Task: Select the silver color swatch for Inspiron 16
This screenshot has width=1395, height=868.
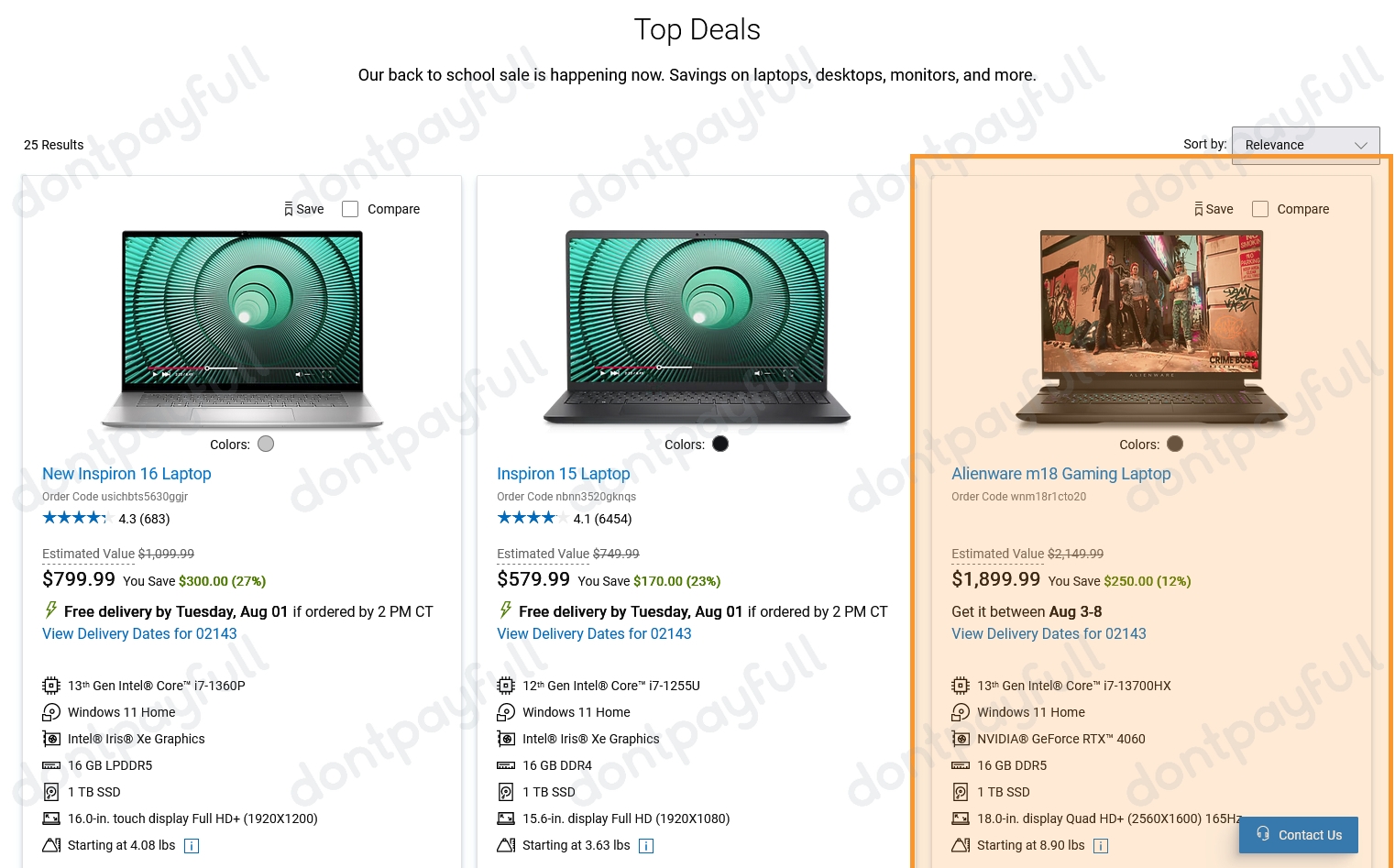Action: (x=266, y=444)
